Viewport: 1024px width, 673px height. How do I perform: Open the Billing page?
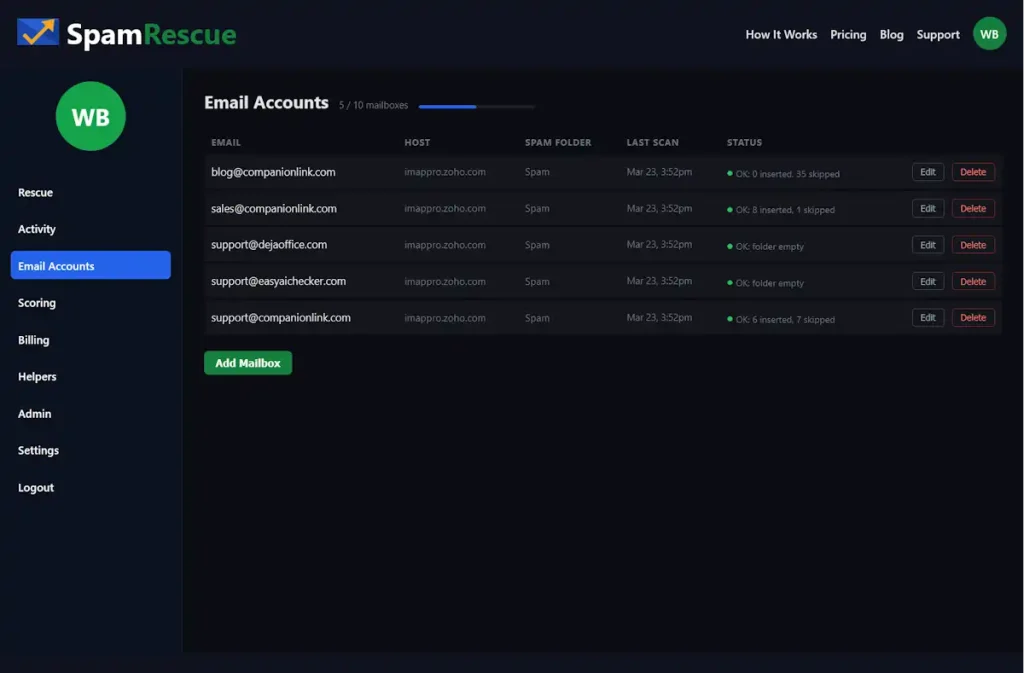pyautogui.click(x=34, y=340)
